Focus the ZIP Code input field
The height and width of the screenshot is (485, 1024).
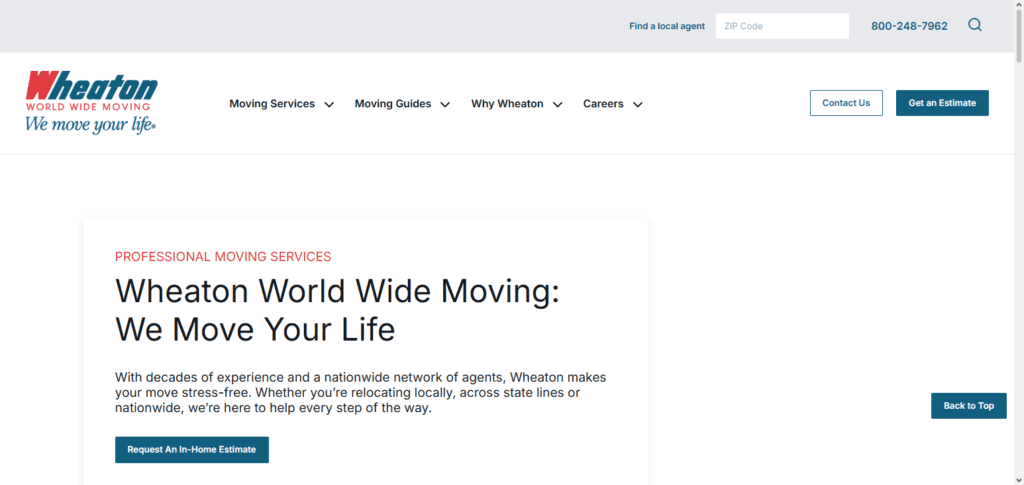(782, 26)
